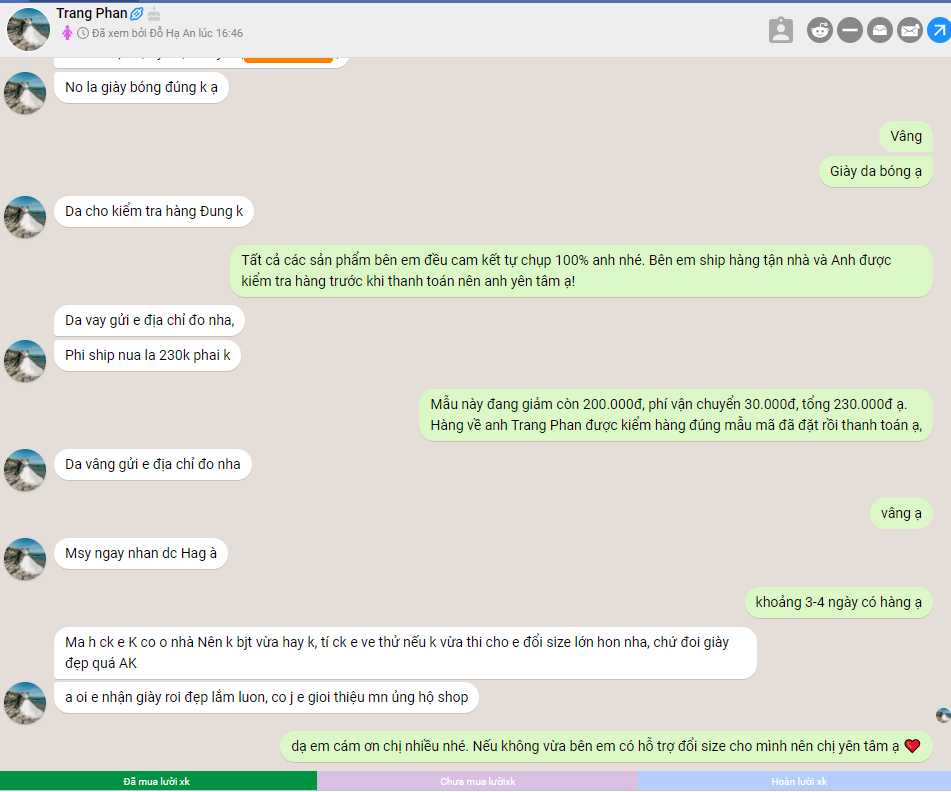Click the small seen avatar beside last message

point(942,715)
